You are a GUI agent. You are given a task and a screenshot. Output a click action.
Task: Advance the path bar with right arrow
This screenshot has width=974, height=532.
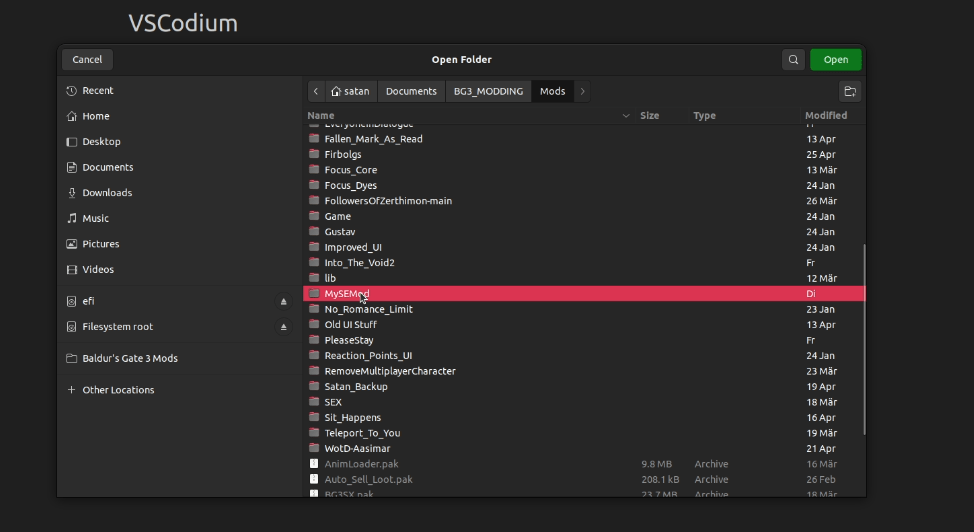point(582,91)
